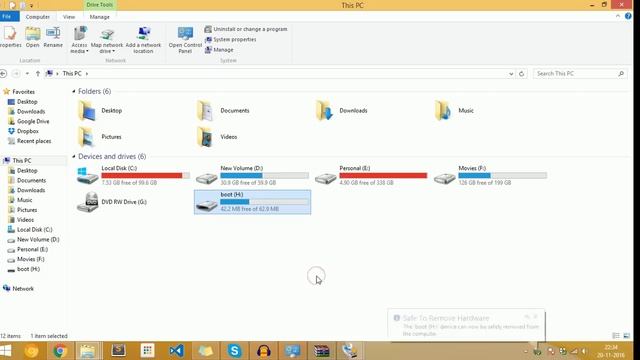This screenshot has height=360, width=640.
Task: Open Help with the question mark icon
Action: pos(628,16)
